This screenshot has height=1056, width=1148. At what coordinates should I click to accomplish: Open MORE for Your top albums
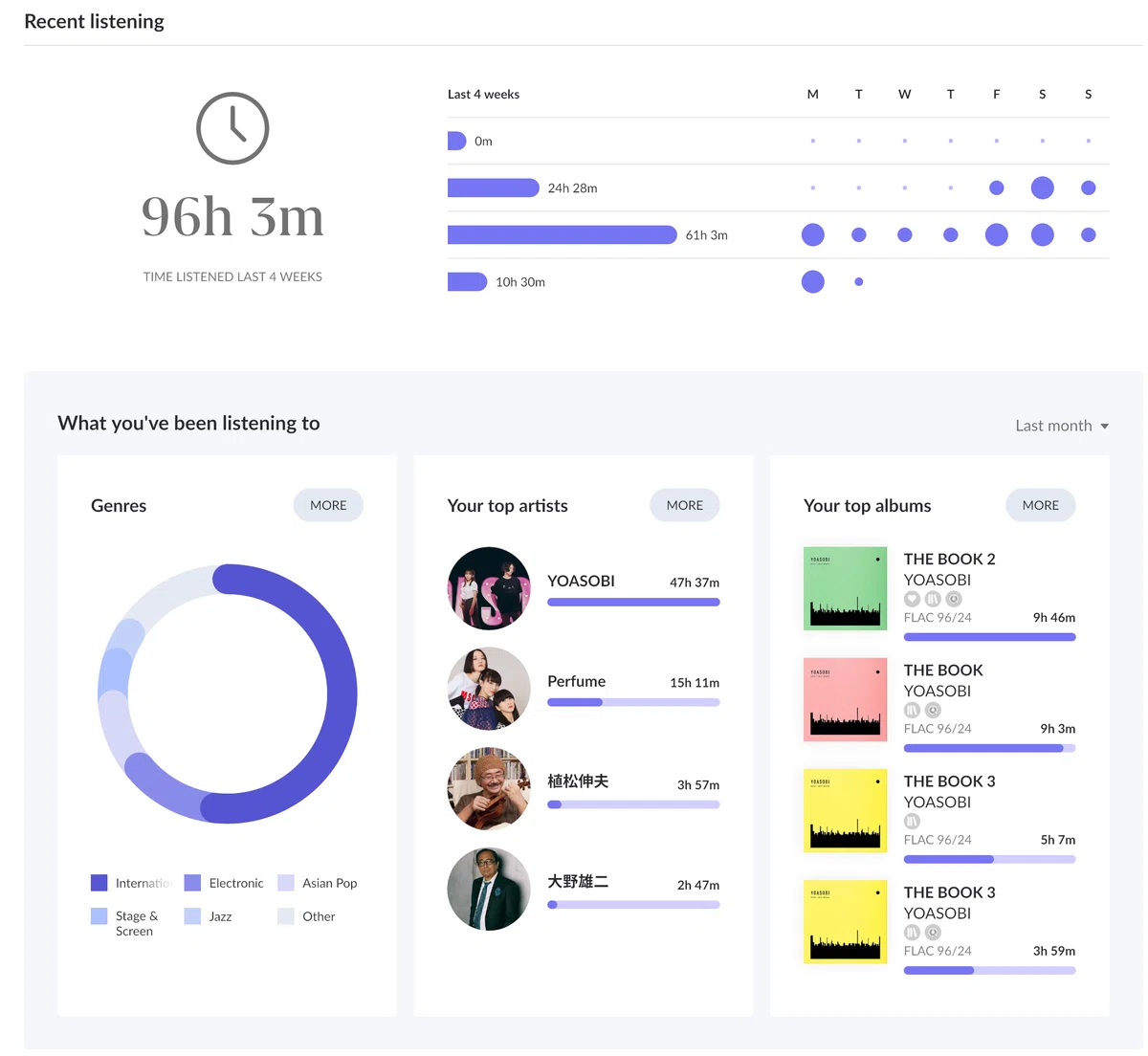coord(1041,505)
